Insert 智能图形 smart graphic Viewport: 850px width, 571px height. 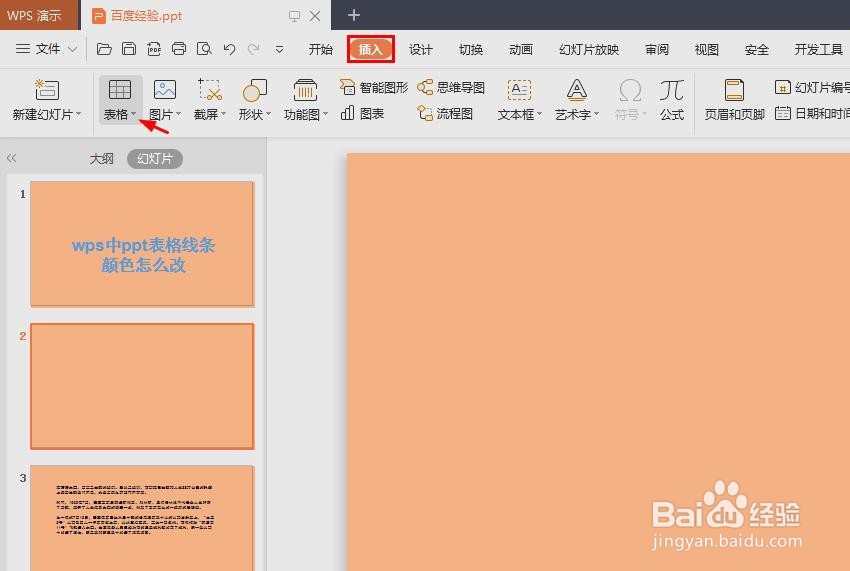374,87
